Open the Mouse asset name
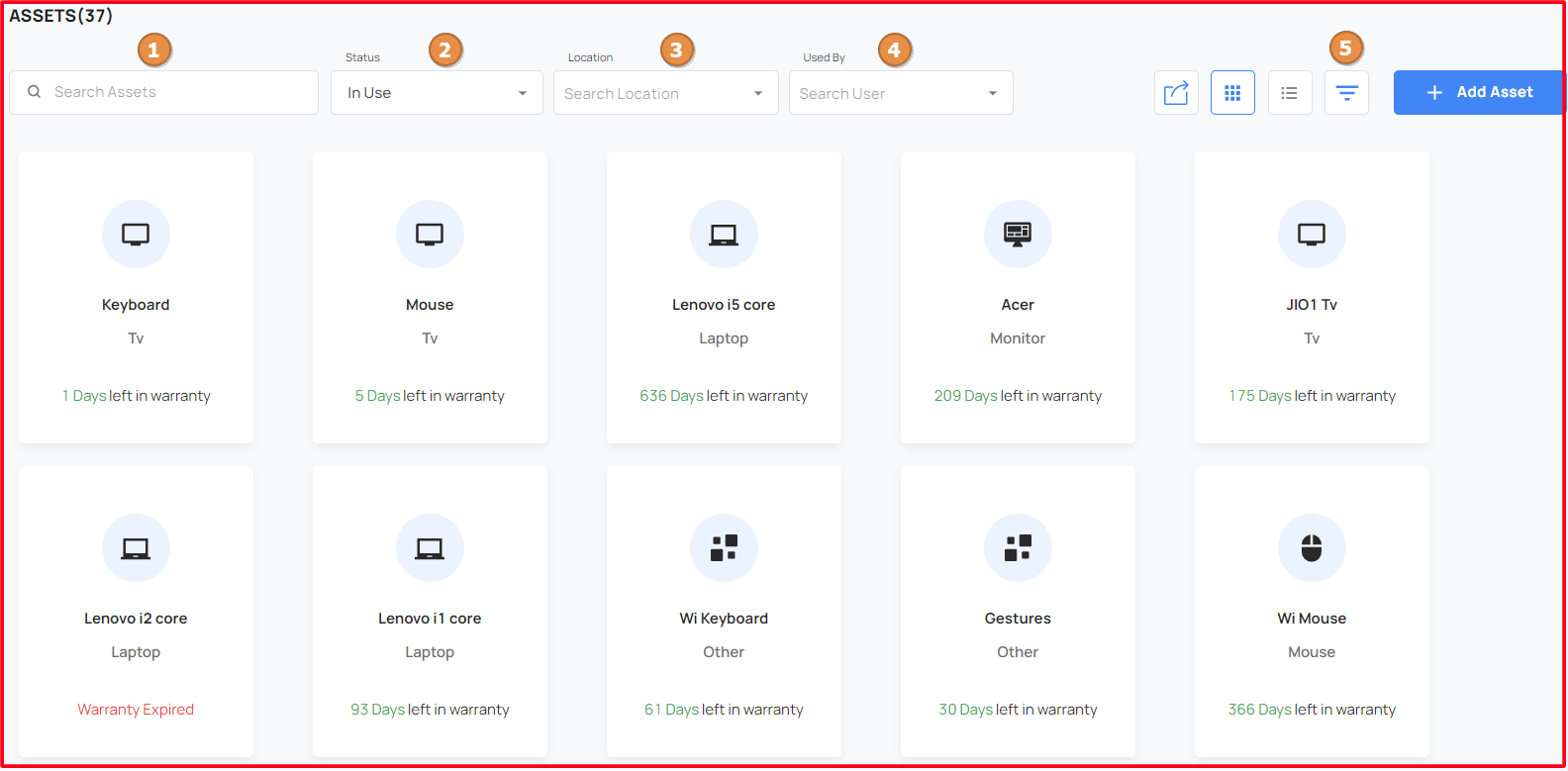The width and height of the screenshot is (1568, 771). (x=430, y=305)
